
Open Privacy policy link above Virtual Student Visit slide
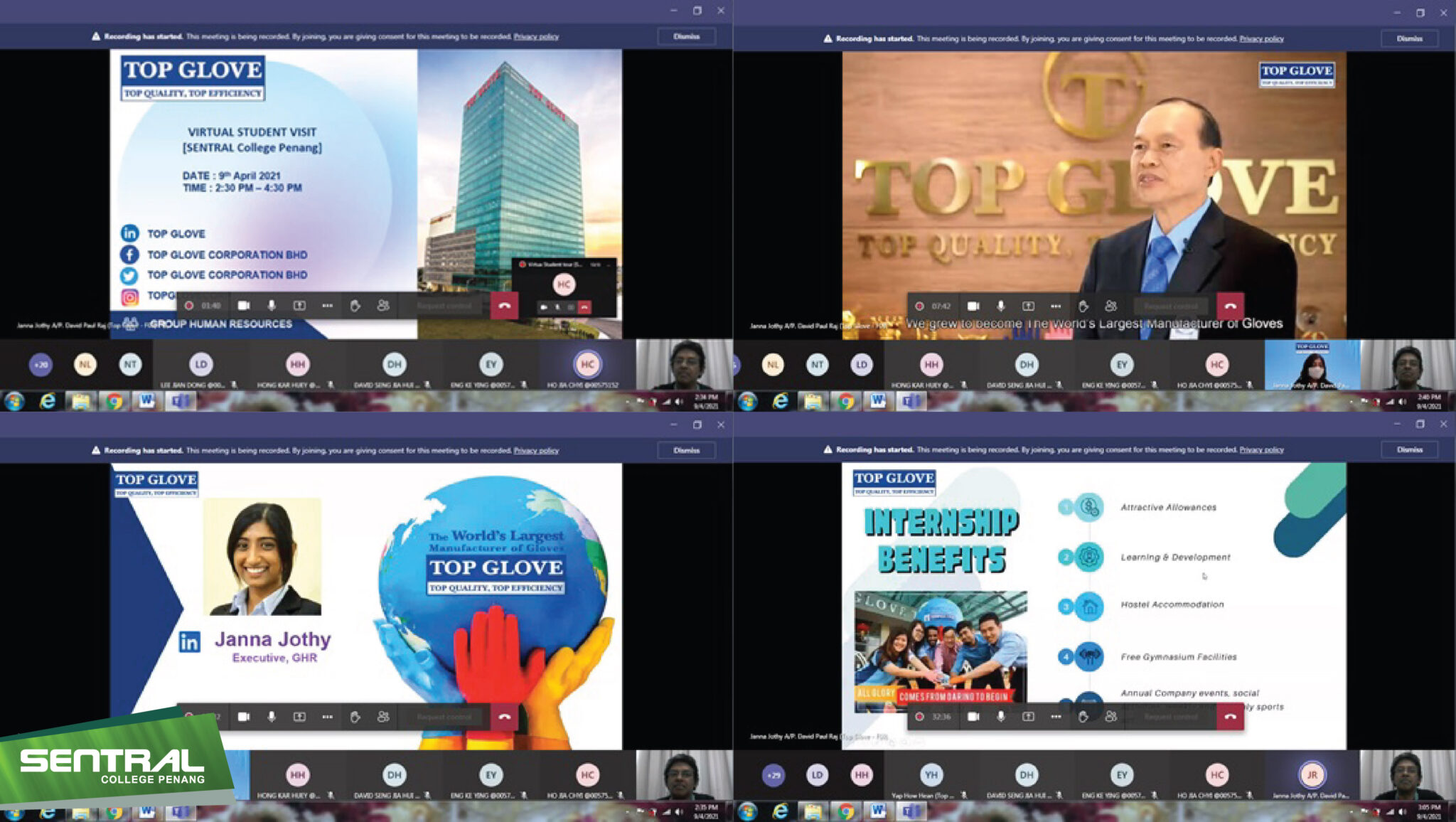[536, 36]
